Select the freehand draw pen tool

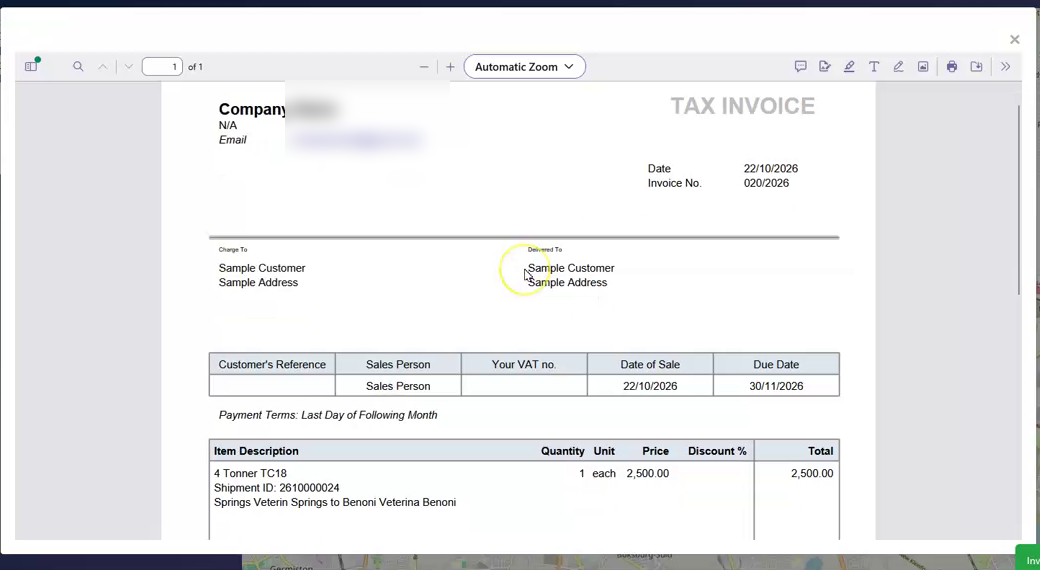click(x=898, y=66)
